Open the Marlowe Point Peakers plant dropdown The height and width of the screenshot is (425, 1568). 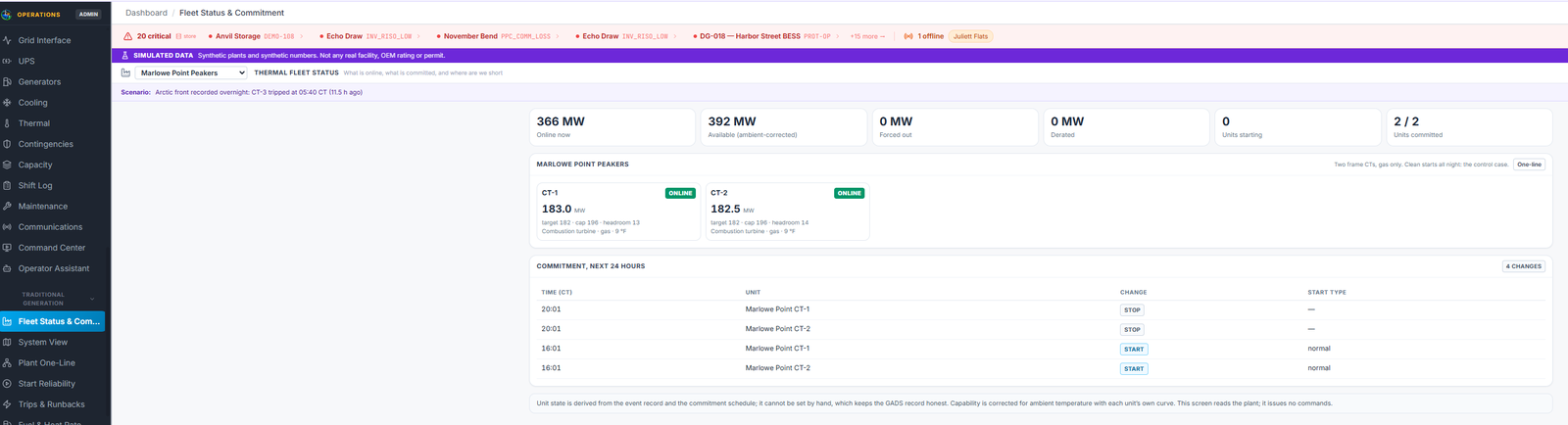pyautogui.click(x=191, y=72)
